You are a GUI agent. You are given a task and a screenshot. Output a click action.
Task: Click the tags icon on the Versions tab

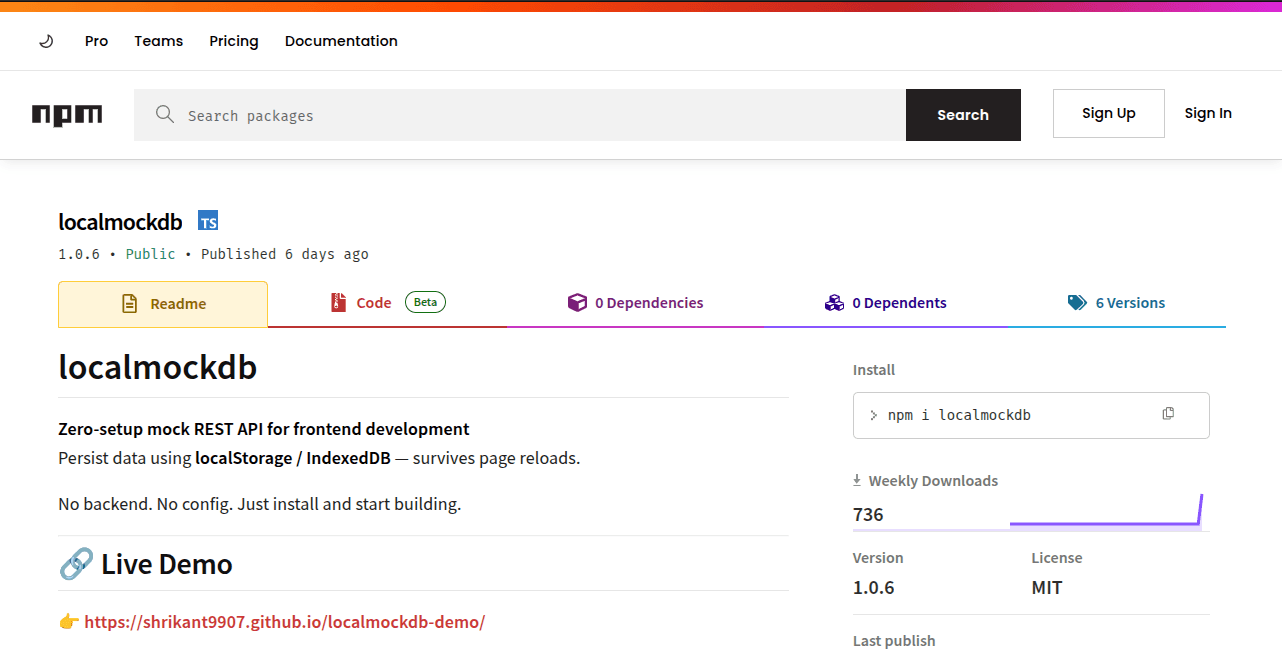(x=1077, y=302)
